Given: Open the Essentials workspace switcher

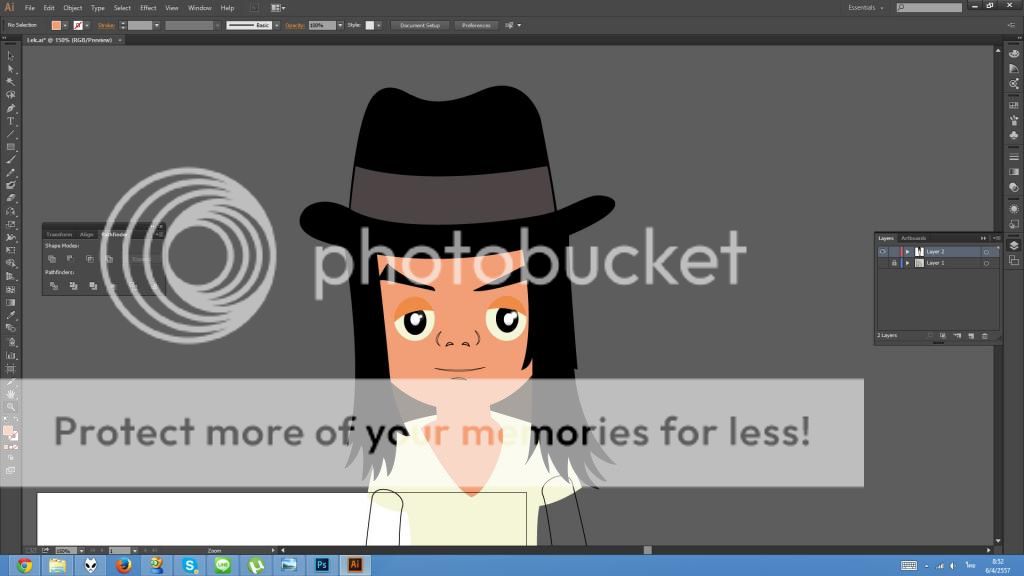Looking at the screenshot, I should pyautogui.click(x=866, y=8).
